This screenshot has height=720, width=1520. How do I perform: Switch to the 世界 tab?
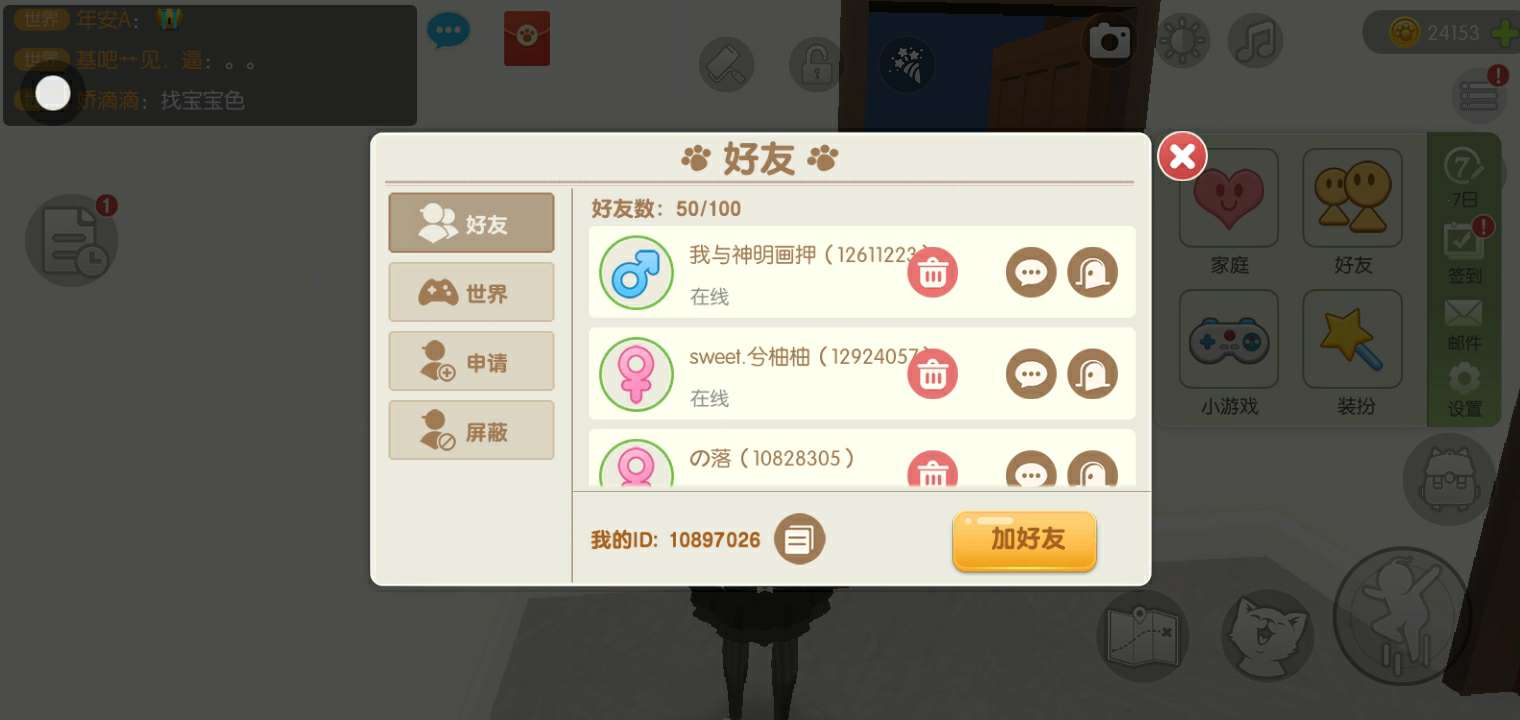coord(471,292)
